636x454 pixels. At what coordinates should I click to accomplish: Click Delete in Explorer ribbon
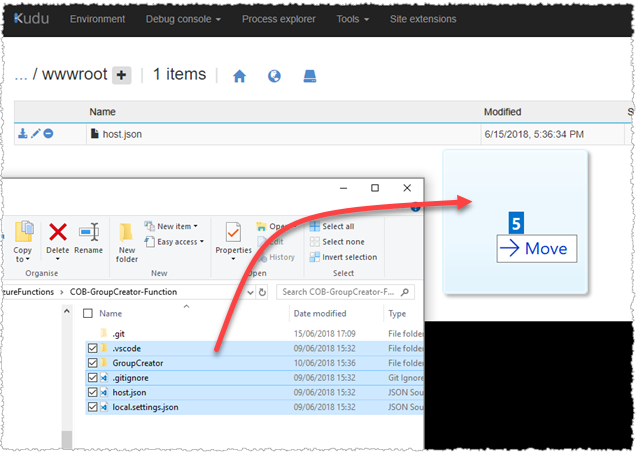pyautogui.click(x=58, y=237)
